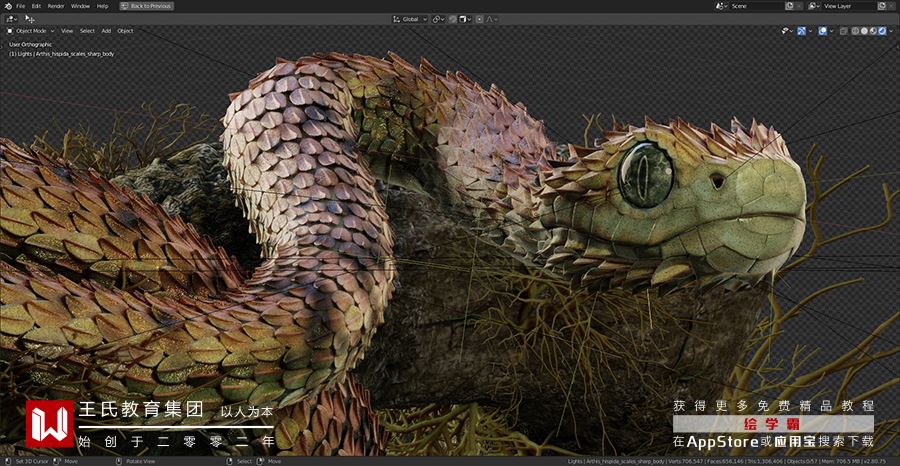Toggle snapping magnet icon
This screenshot has width=900, height=466.
click(453, 19)
